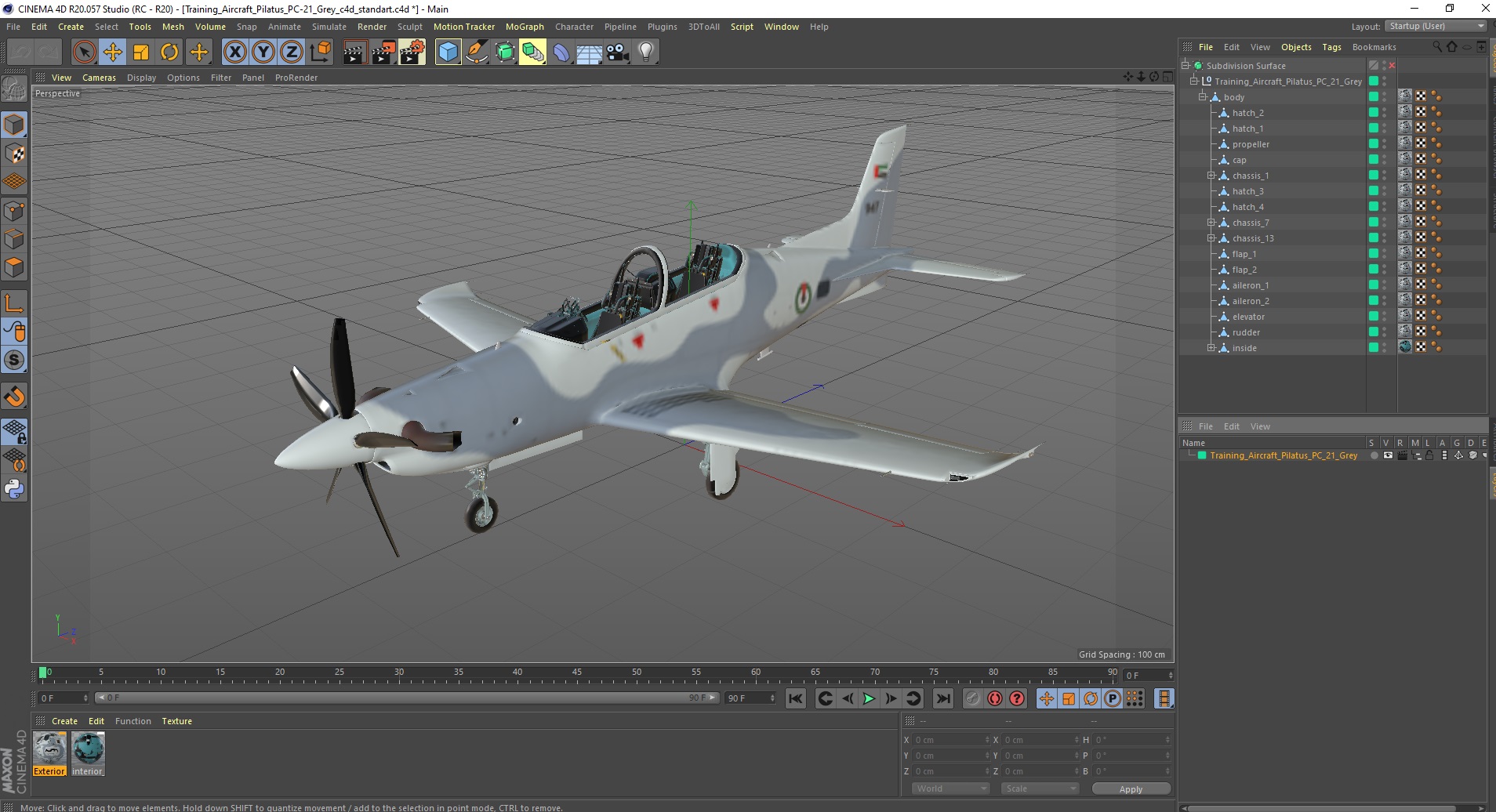Toggle rudder visibility dots
Image resolution: width=1496 pixels, height=812 pixels.
1384,332
